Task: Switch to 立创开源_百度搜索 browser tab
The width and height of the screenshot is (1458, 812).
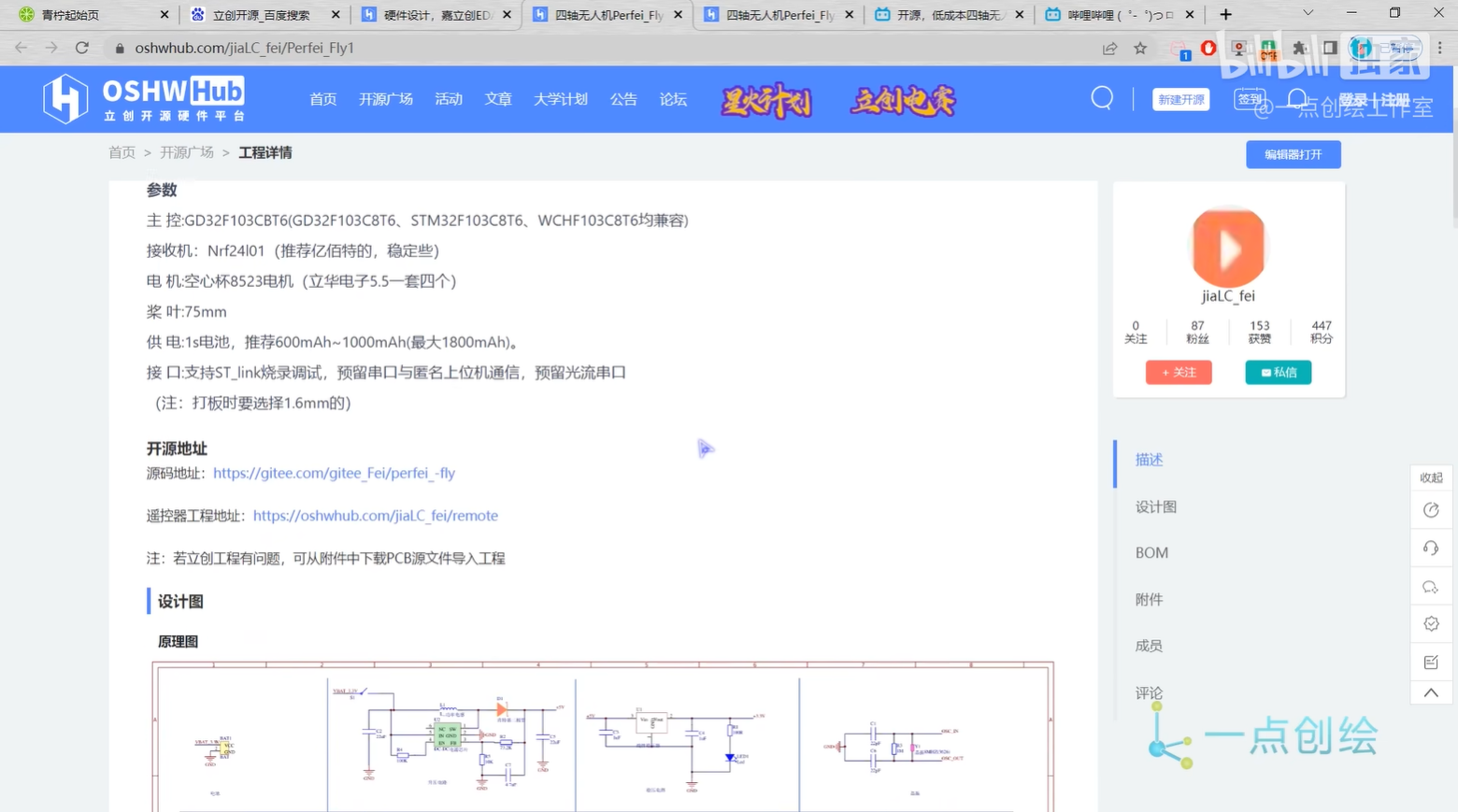Action: coord(262,15)
